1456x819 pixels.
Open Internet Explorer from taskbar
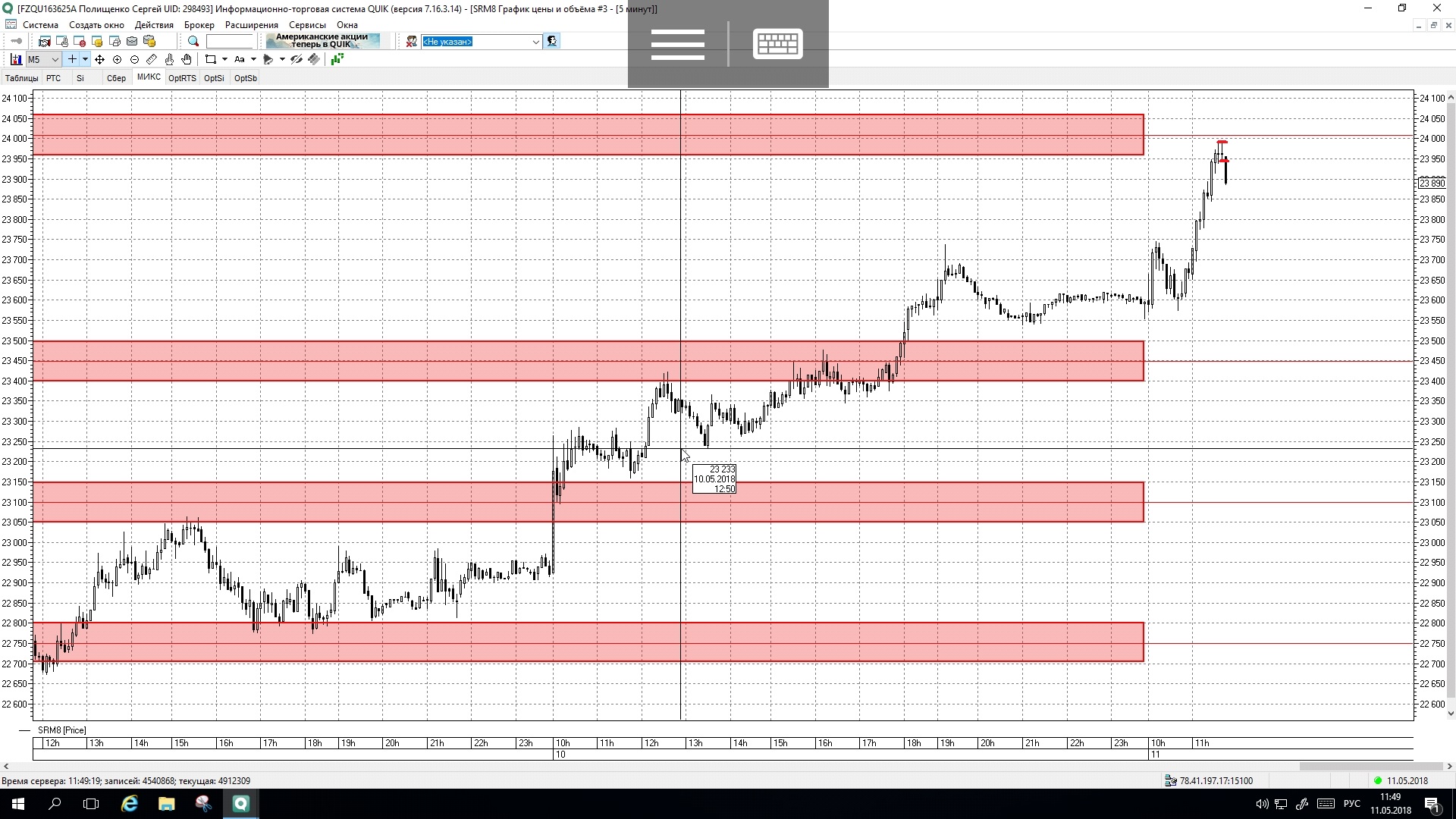click(x=130, y=804)
